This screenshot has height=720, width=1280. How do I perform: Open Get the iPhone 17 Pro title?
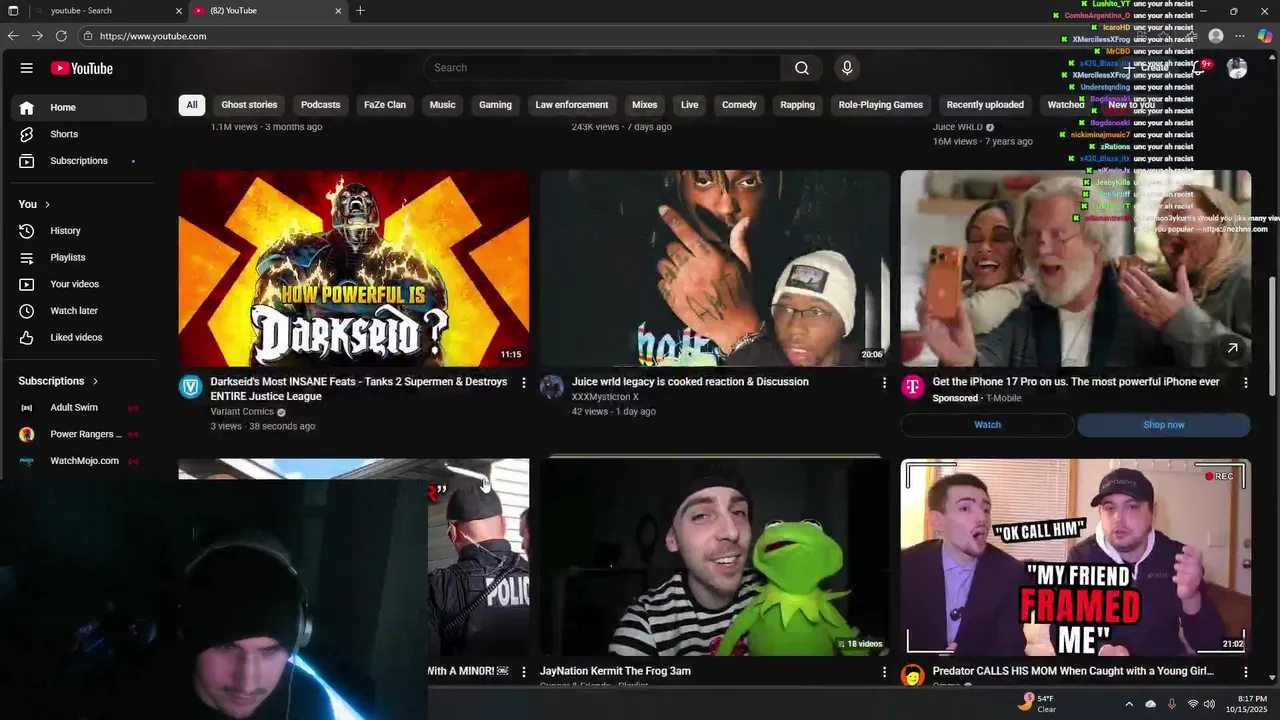pos(1076,382)
